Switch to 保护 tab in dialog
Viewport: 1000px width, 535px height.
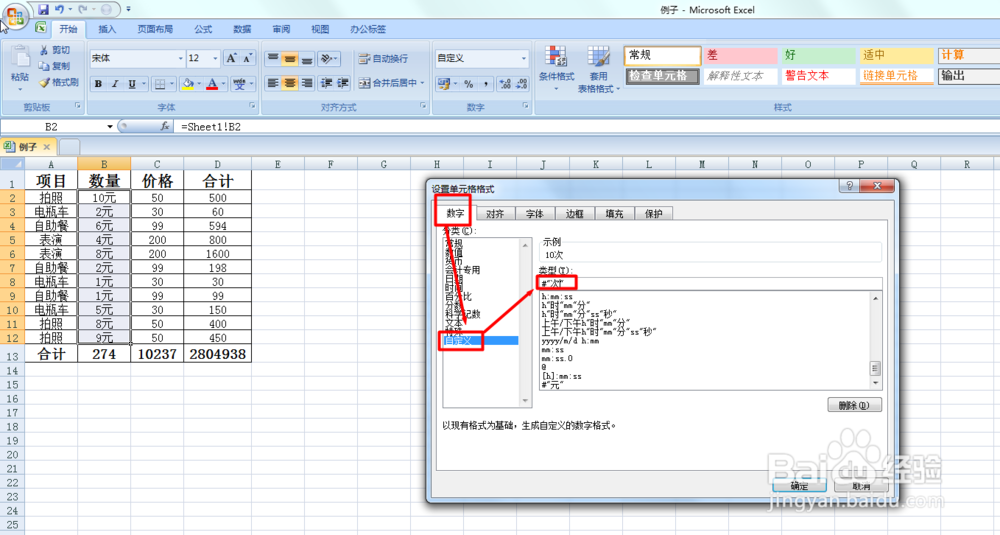654,214
